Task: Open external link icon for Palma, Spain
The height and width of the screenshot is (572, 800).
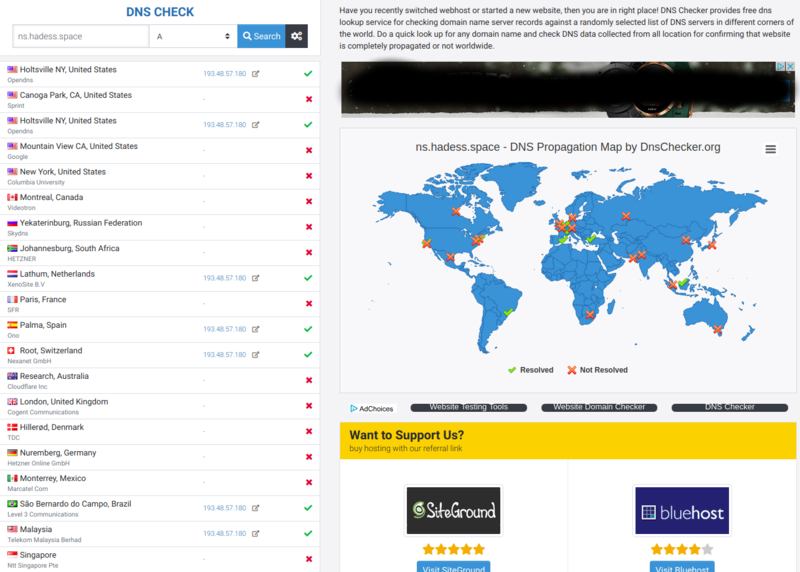Action: (255, 329)
